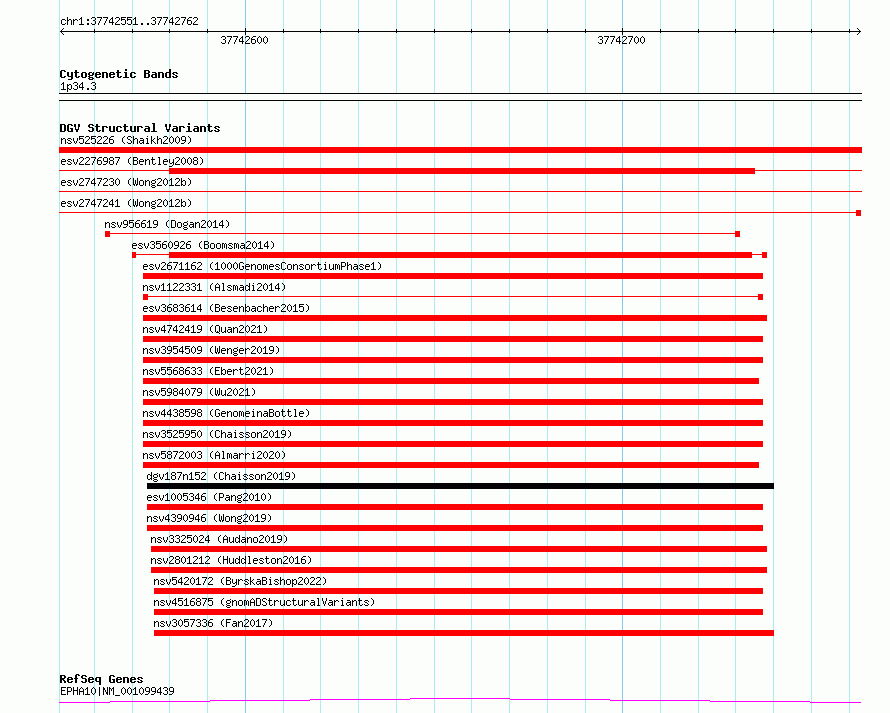Select the EPHA10|NM_001099439 gene label
Viewport: 890px width, 713px height.
point(117,691)
